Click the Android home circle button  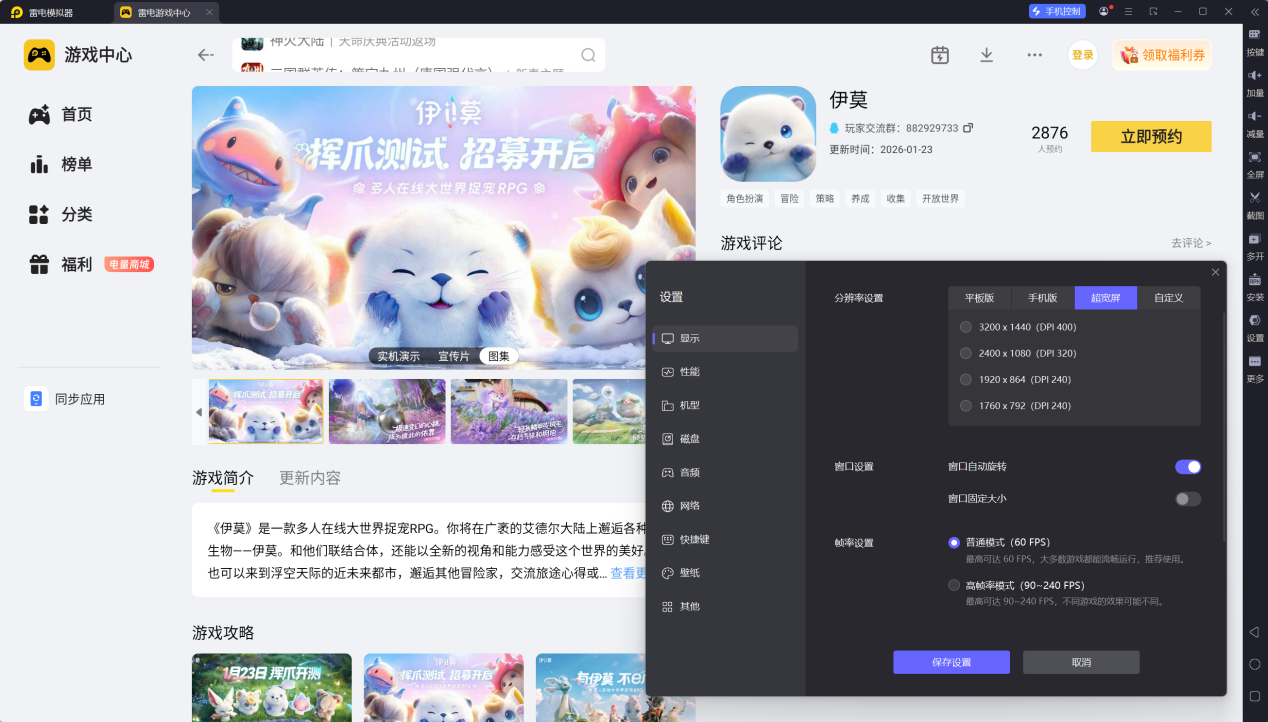coord(1255,664)
